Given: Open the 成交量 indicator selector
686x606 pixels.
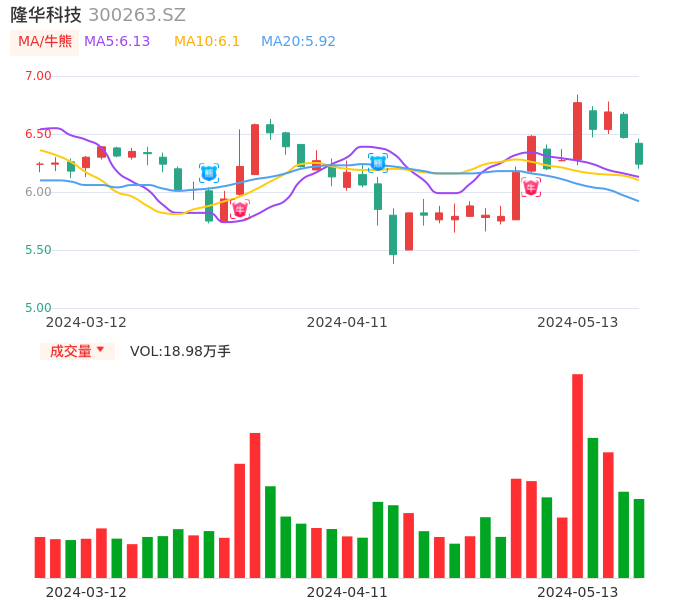Looking at the screenshot, I should [x=77, y=351].
